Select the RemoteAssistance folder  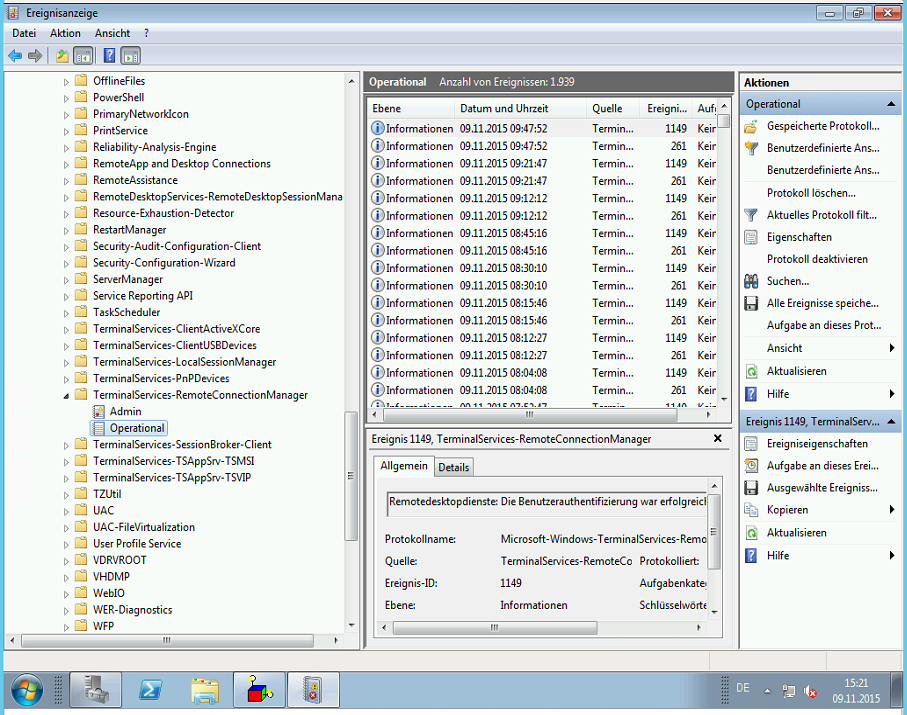(x=135, y=180)
